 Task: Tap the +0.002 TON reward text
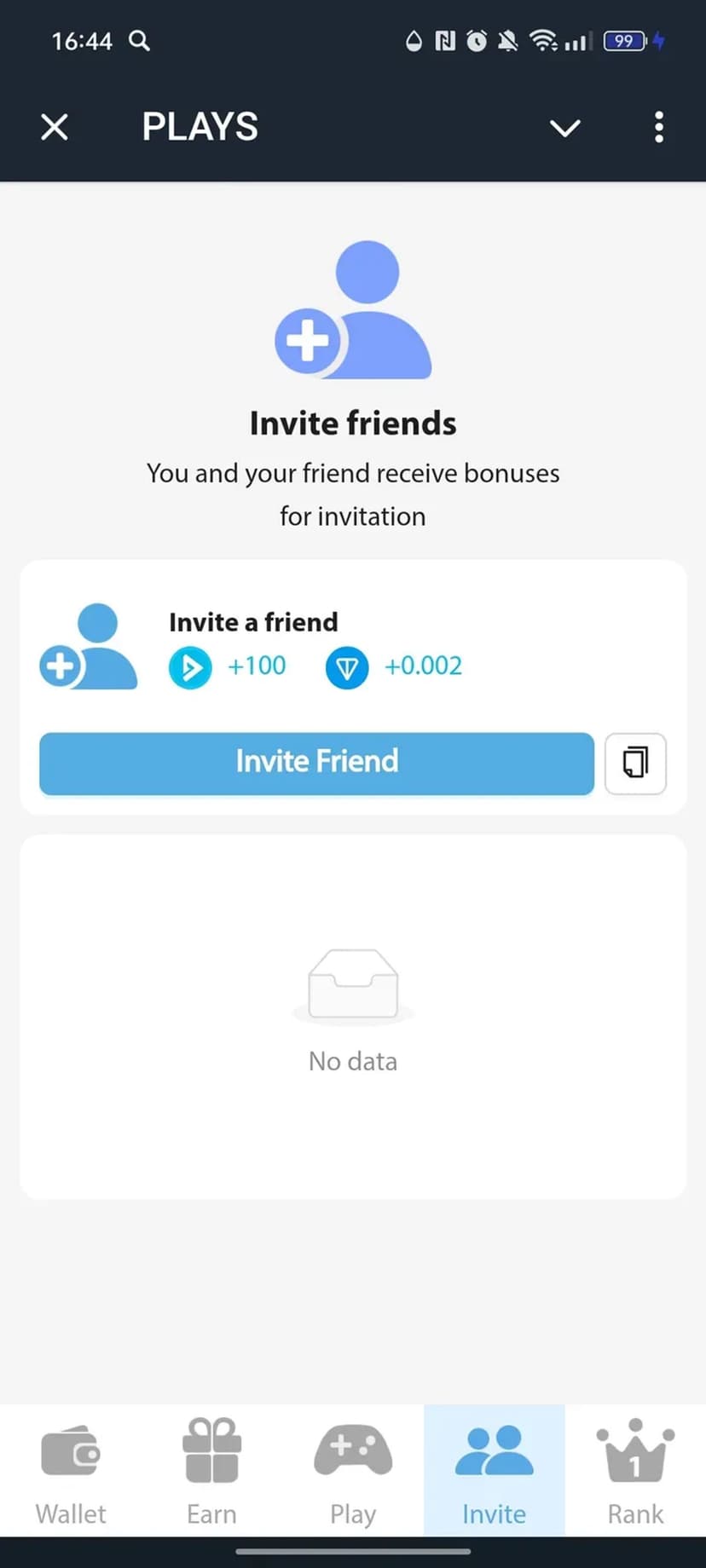[x=423, y=666]
